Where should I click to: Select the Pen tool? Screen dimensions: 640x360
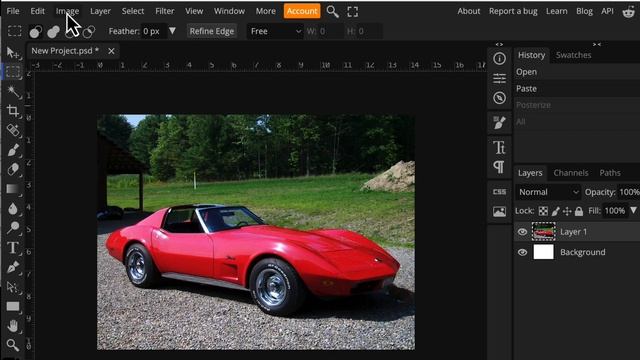[x=13, y=267]
